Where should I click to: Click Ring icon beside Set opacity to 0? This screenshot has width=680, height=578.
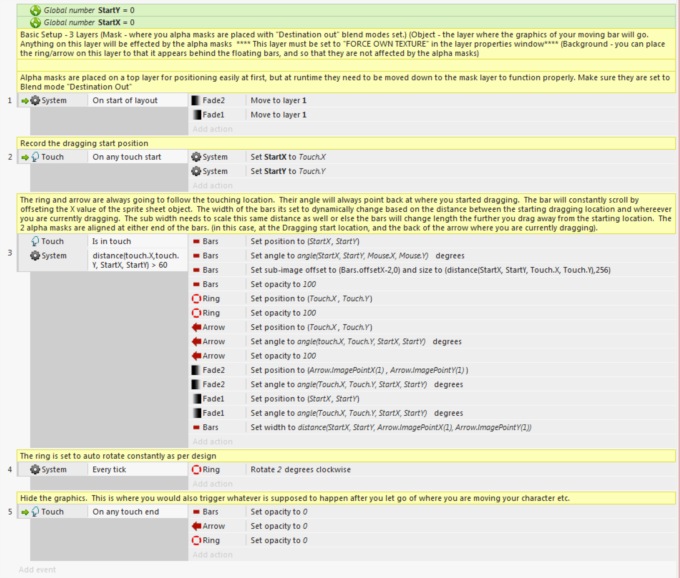pyautogui.click(x=196, y=541)
